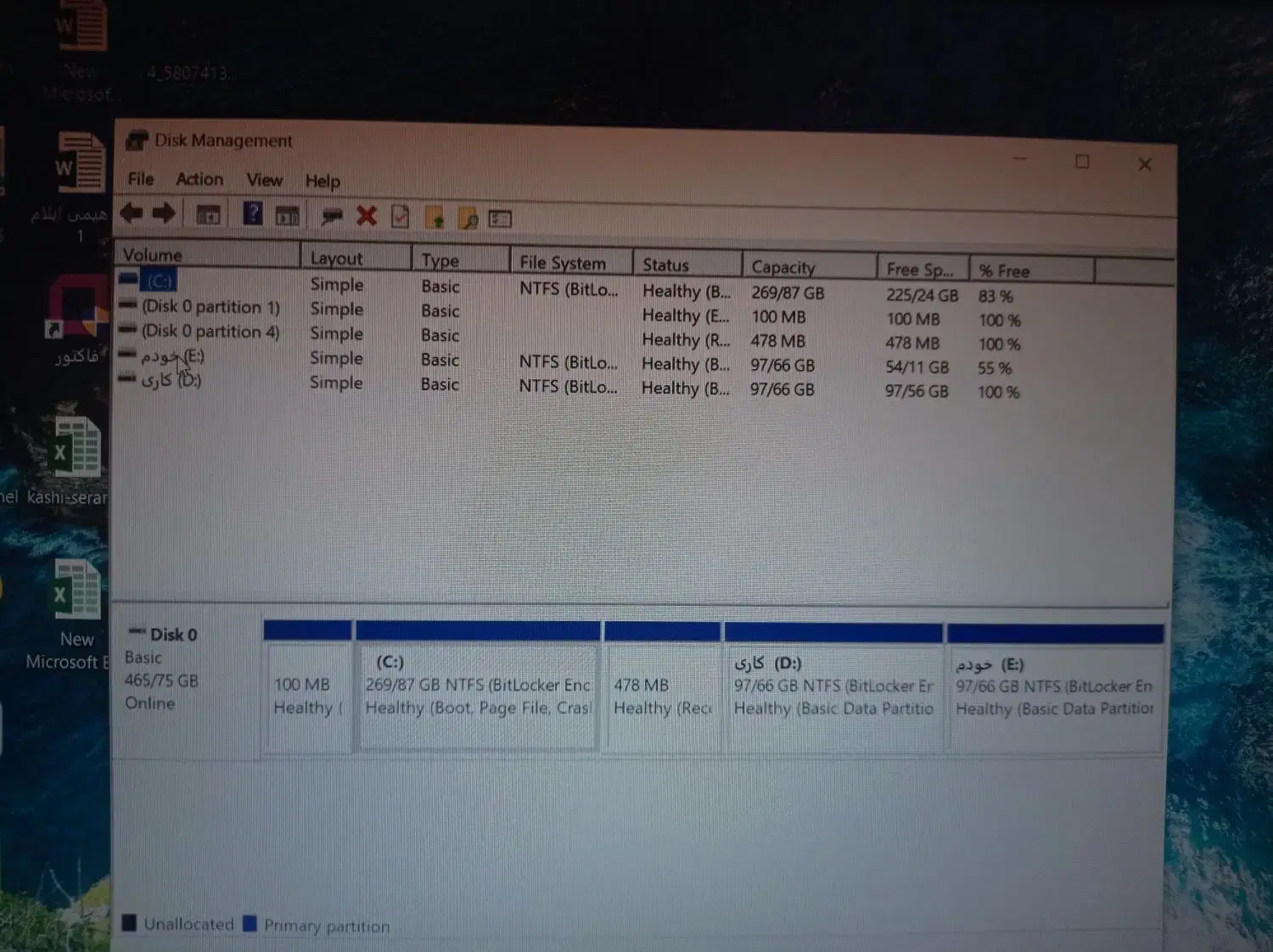Open the Action menu
This screenshot has width=1273, height=952.
tap(199, 179)
